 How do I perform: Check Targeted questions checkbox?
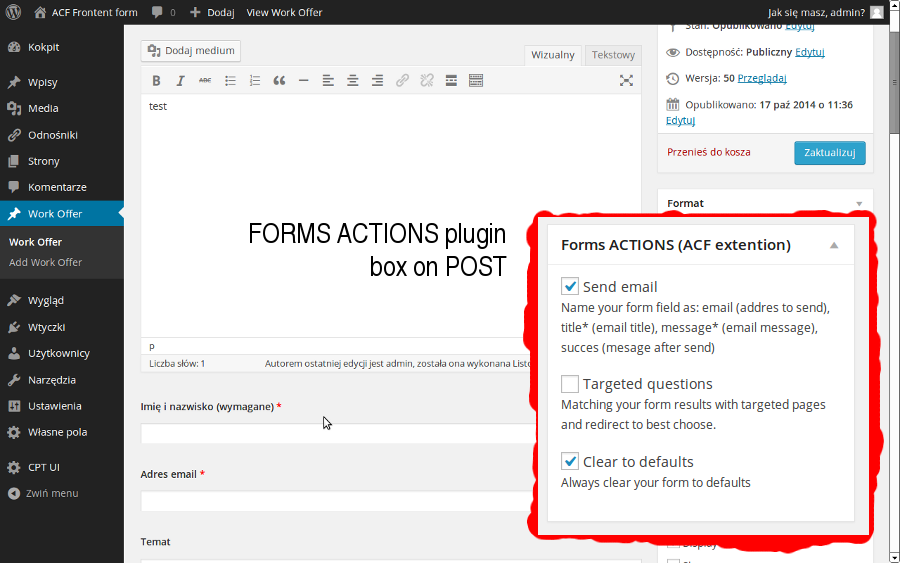coord(569,383)
